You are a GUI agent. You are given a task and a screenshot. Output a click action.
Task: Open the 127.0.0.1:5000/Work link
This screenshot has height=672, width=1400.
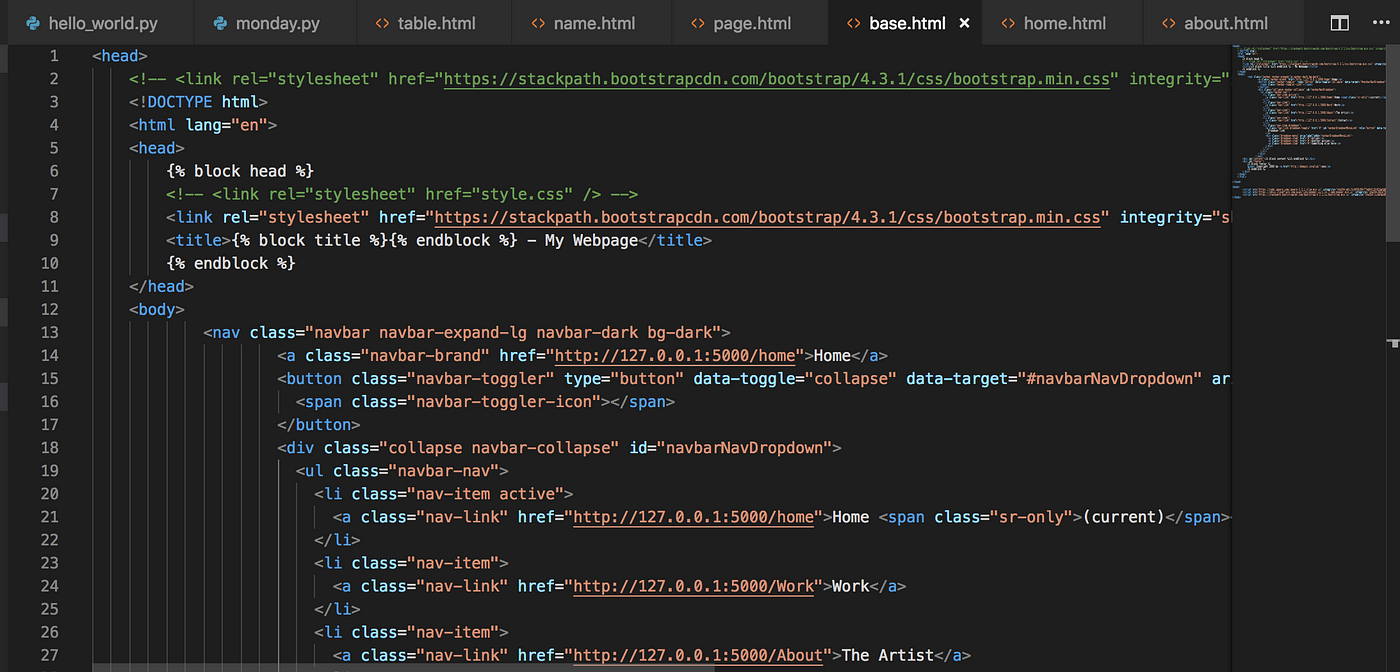pos(694,586)
